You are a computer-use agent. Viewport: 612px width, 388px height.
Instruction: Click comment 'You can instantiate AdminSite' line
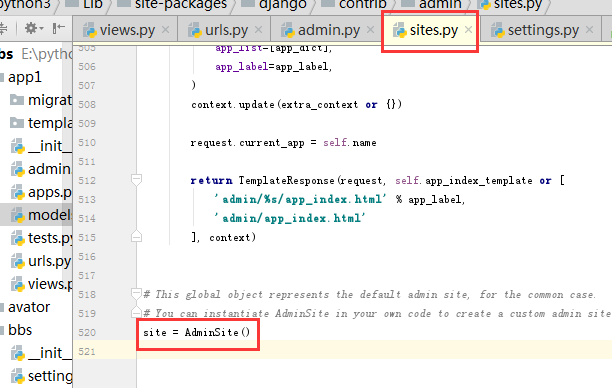point(377,313)
